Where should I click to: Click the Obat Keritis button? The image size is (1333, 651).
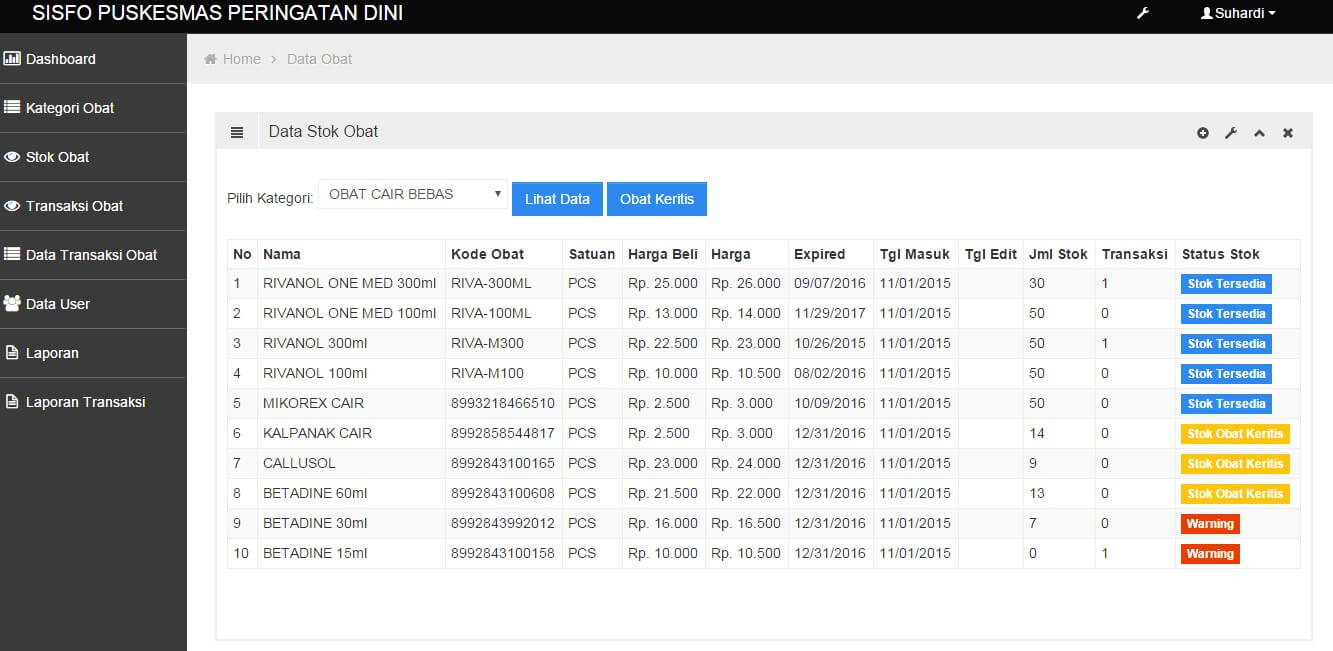click(657, 199)
